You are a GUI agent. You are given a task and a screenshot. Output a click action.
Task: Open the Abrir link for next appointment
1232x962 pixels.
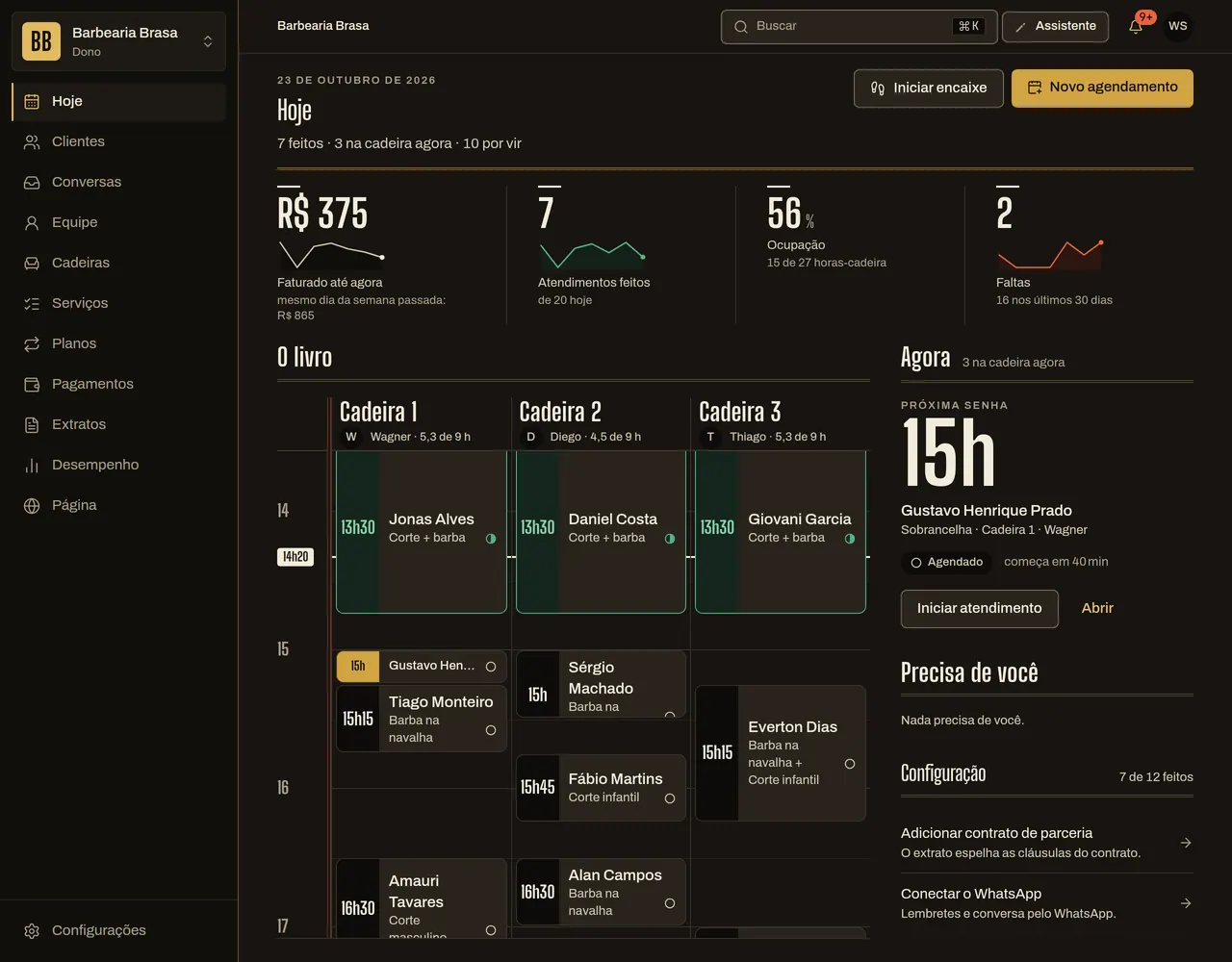1097,608
